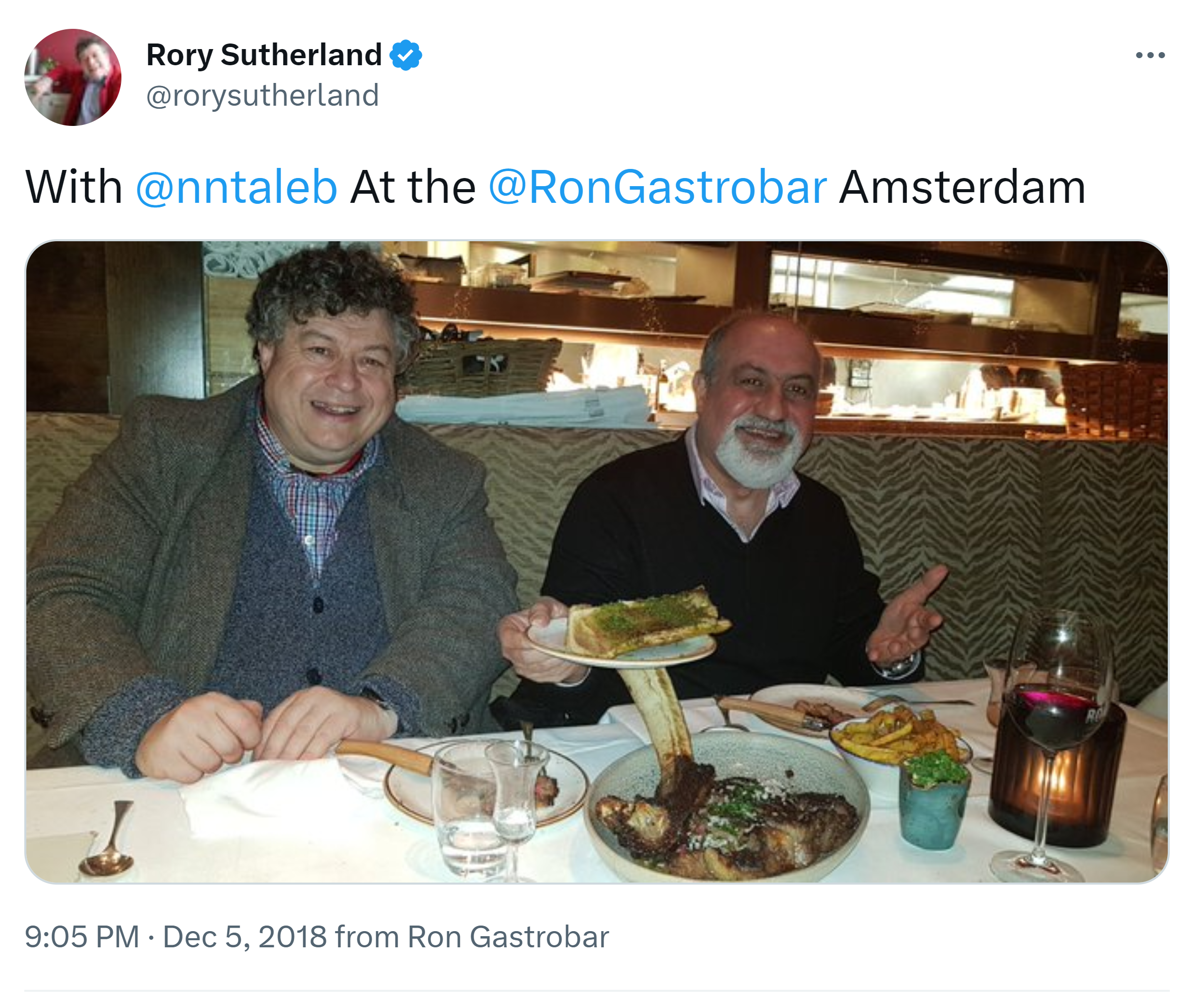
Task: Open the Ron Gastrobar location link
Action: [507, 937]
